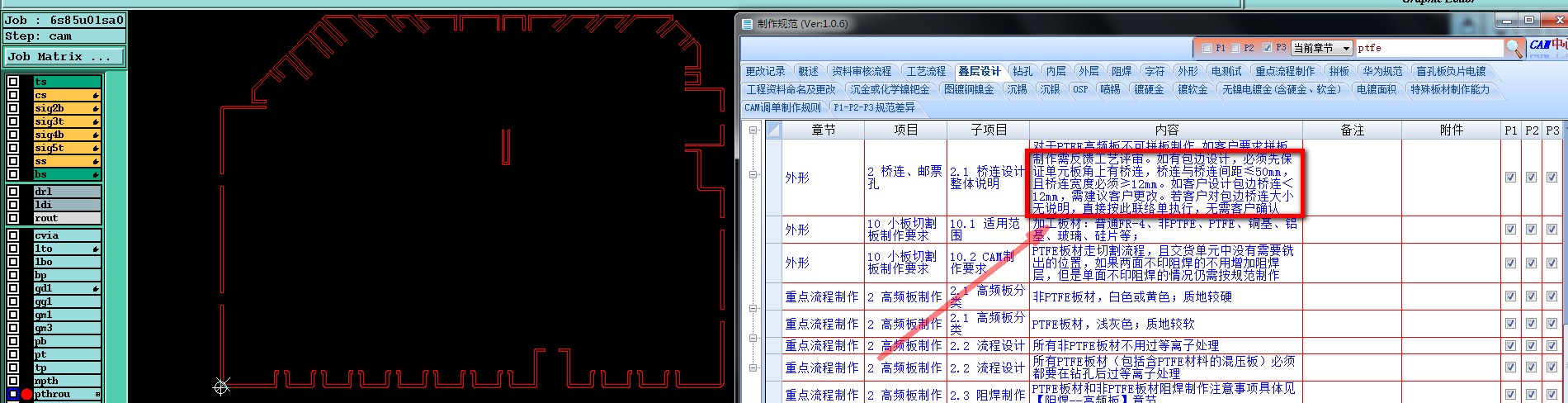This screenshot has height=403, width=1568.
Task: Click the marker icon on bs layer
Action: 96,175
